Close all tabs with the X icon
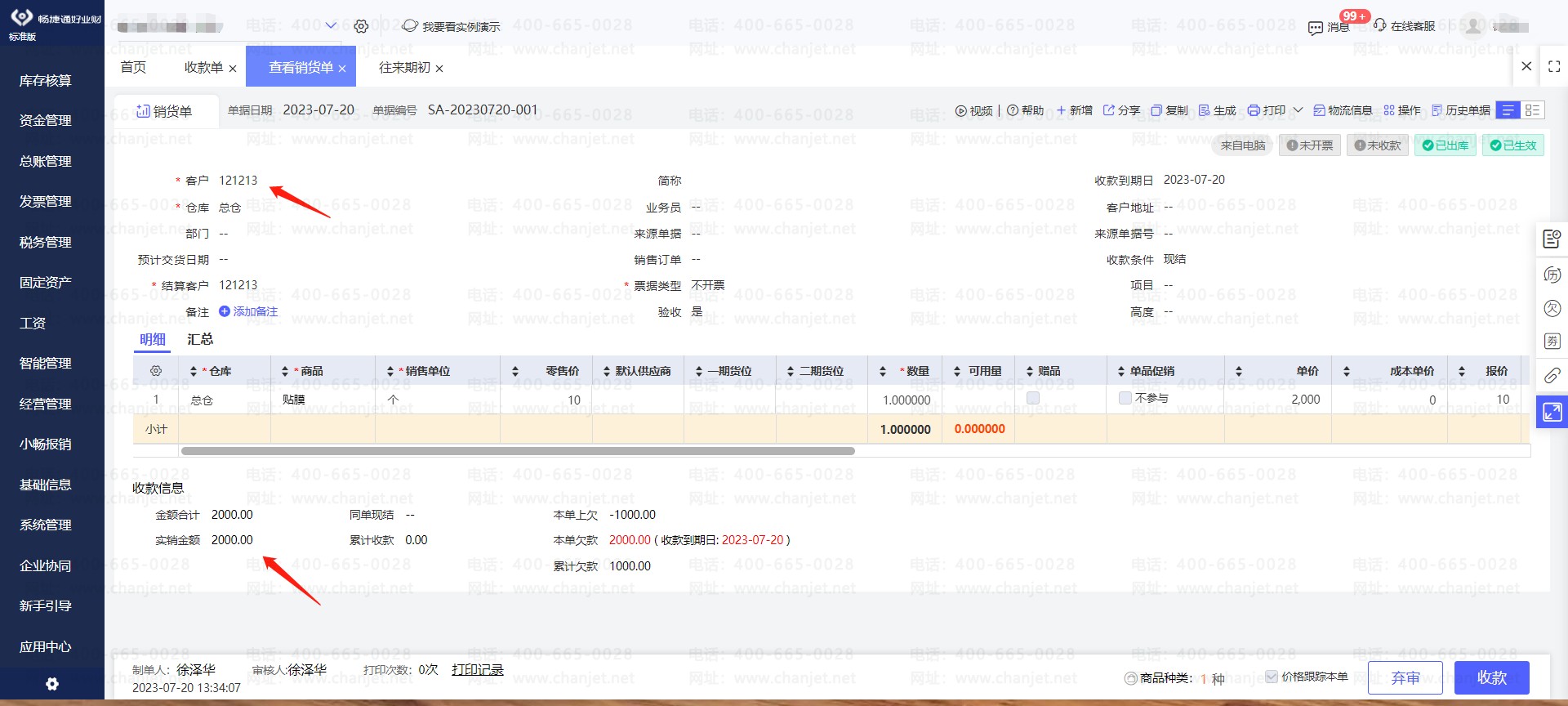Viewport: 1568px width, 706px height. pos(1526,66)
